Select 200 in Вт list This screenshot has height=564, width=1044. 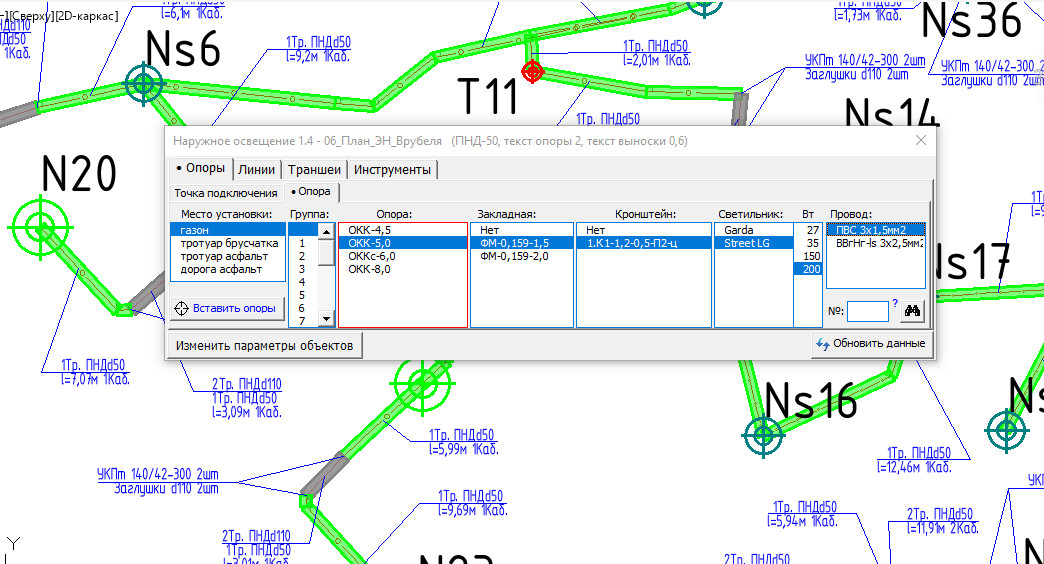click(808, 269)
